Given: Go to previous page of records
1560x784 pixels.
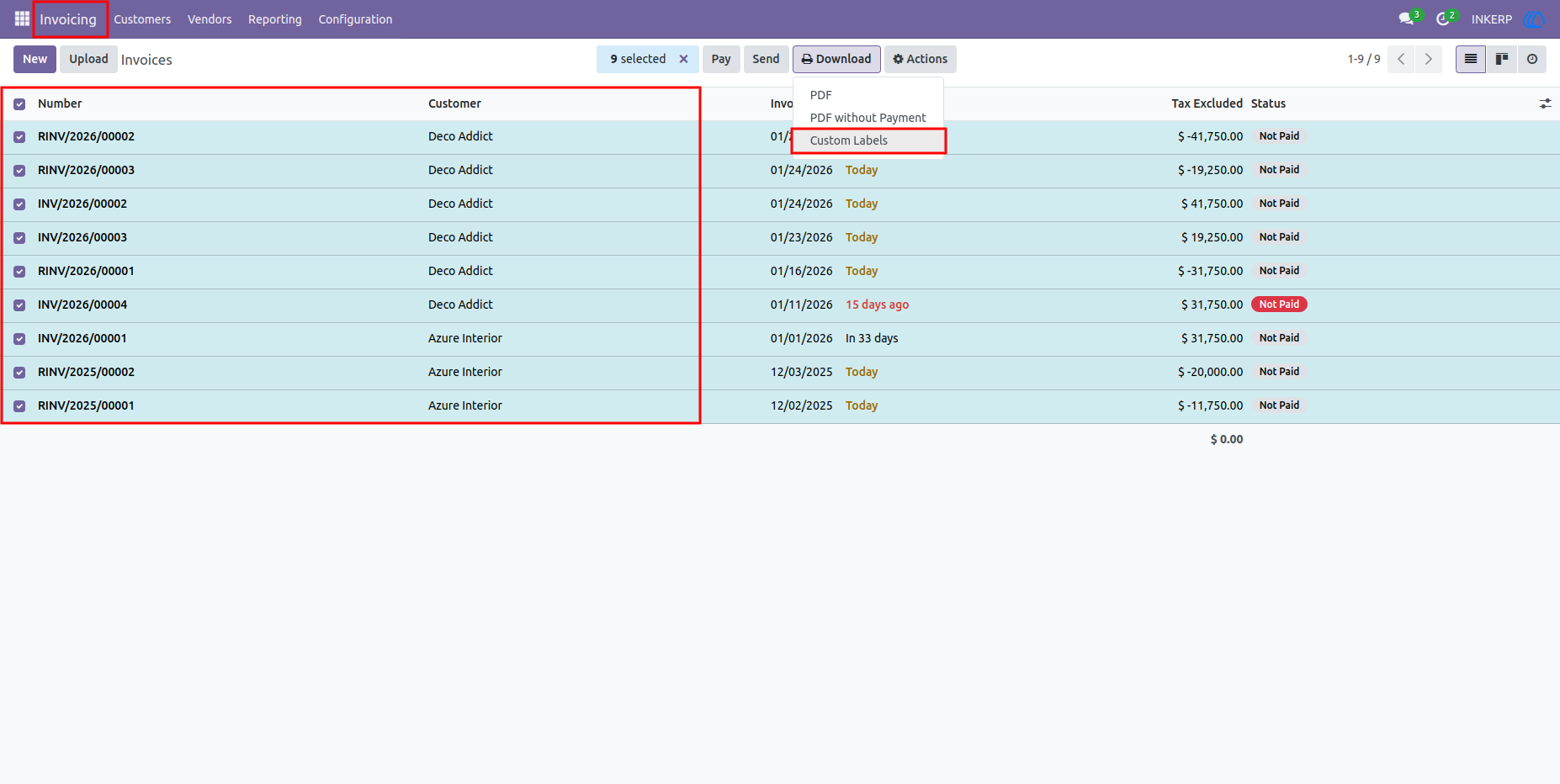Looking at the screenshot, I should (1401, 59).
